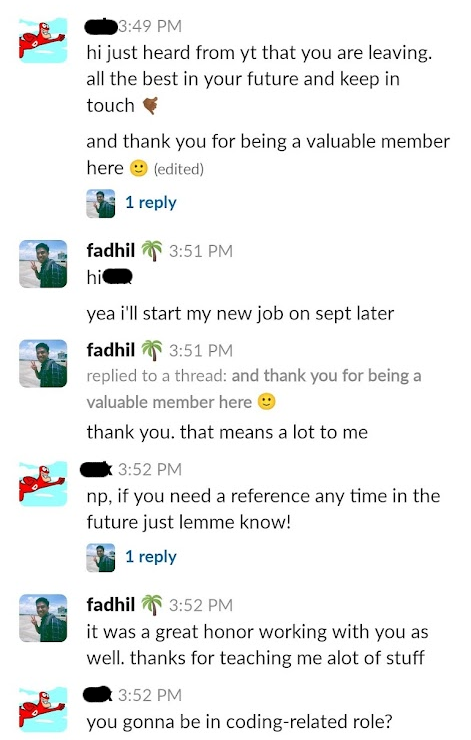Click the palm tree emoji on the 3:52 PM fadhil message
471x740 pixels.
[151, 605]
